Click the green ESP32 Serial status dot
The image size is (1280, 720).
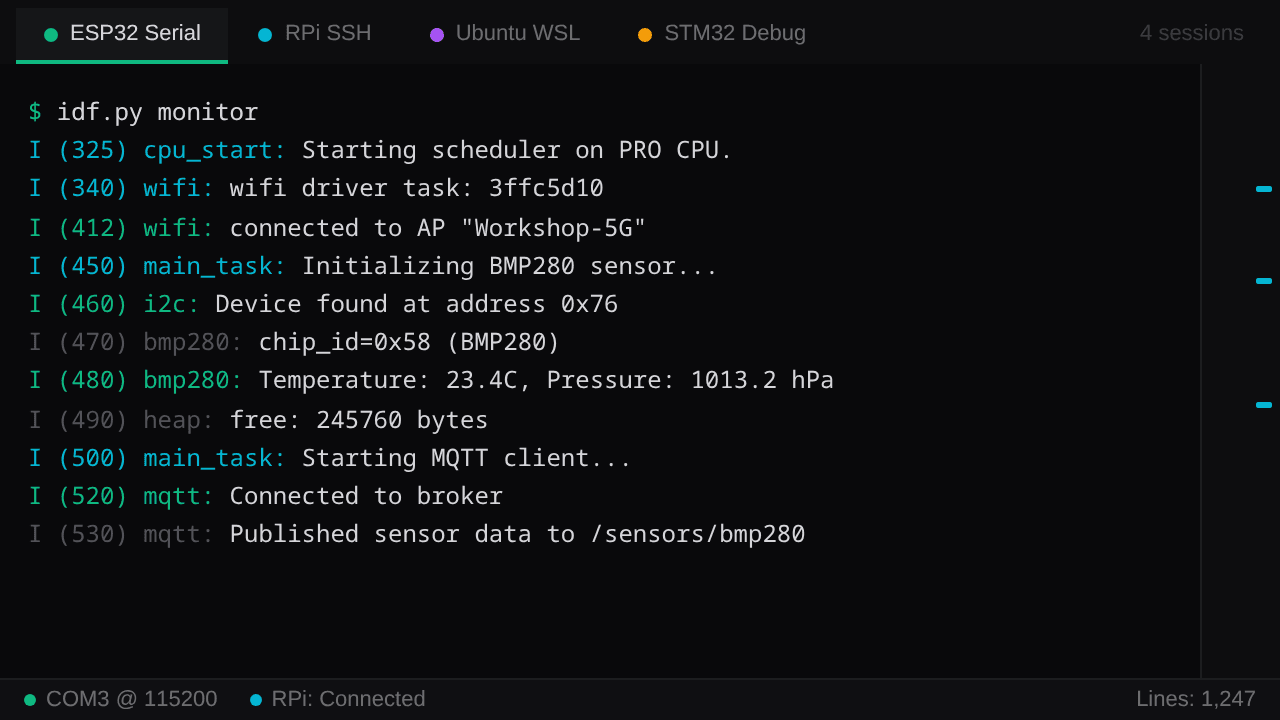51,35
